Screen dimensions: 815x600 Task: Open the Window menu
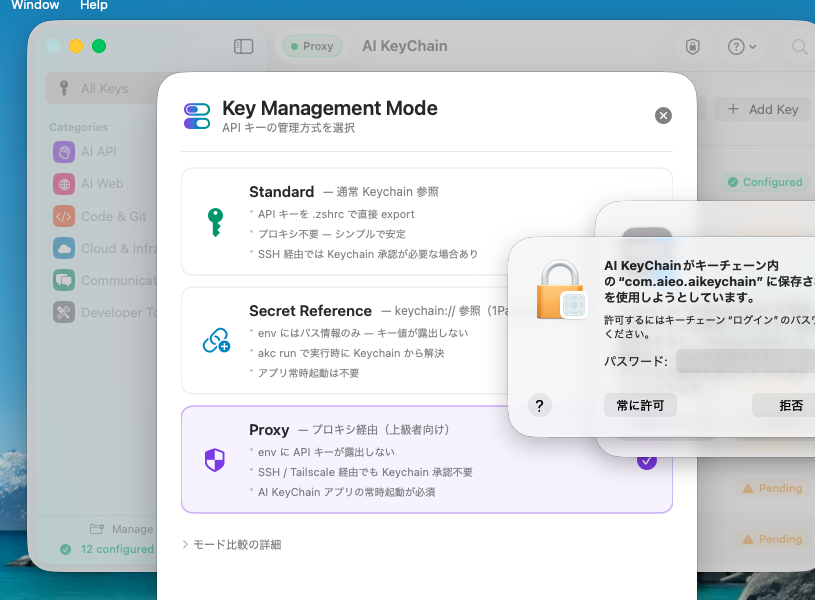click(35, 5)
